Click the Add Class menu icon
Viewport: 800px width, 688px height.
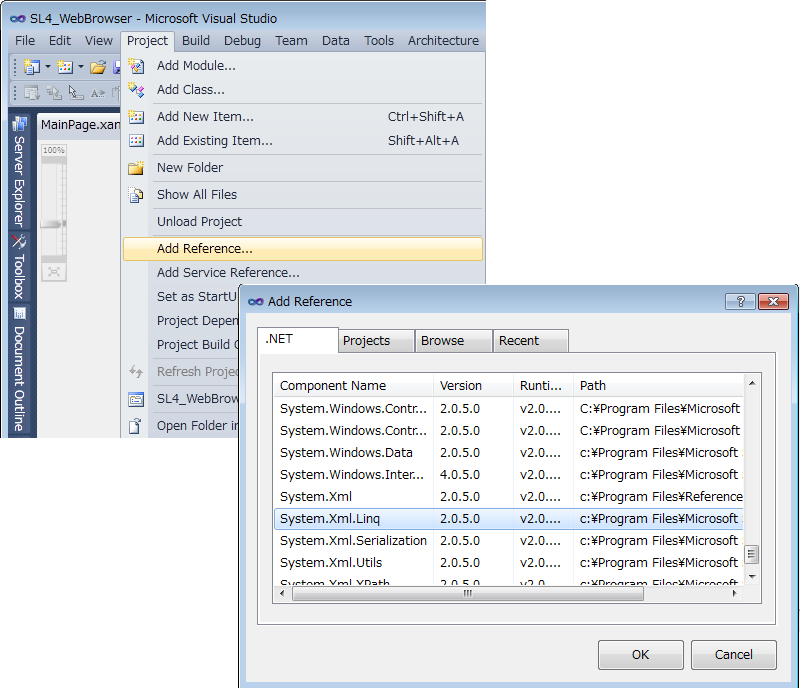click(136, 90)
